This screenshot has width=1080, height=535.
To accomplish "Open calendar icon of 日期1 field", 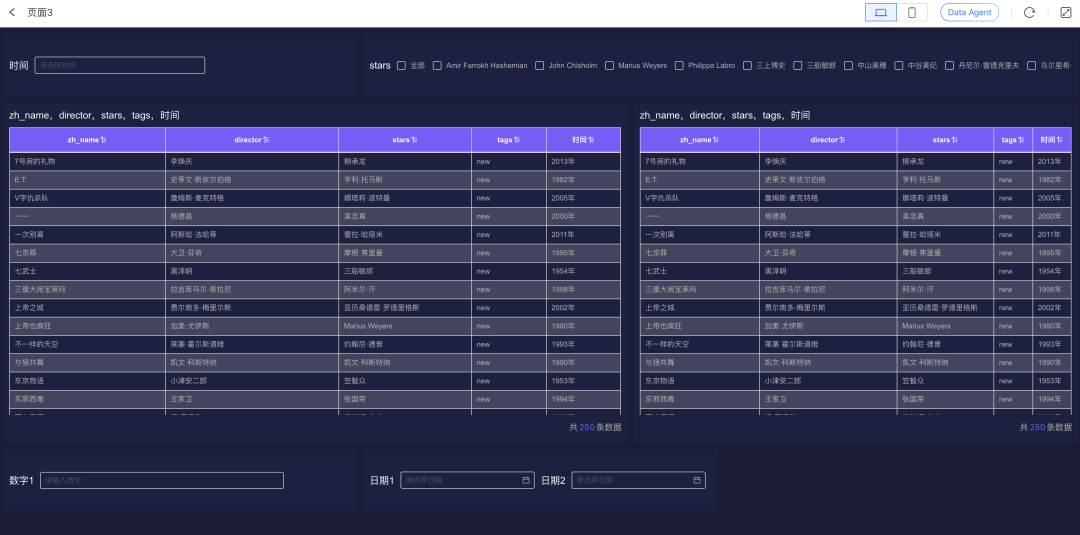I will pyautogui.click(x=526, y=480).
